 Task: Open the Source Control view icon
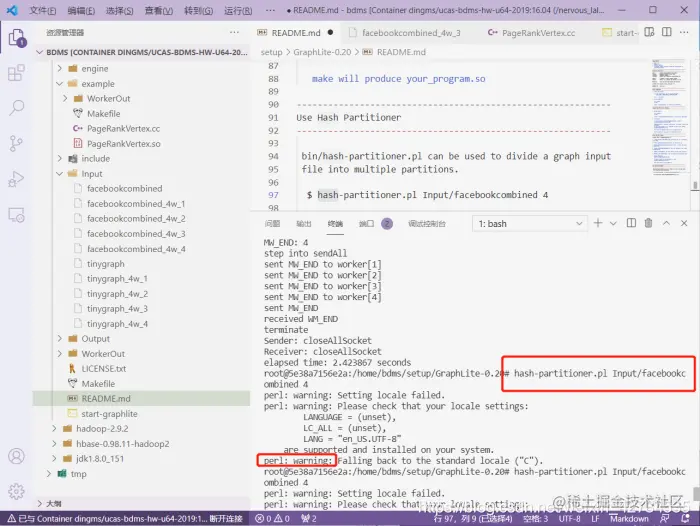[17, 143]
